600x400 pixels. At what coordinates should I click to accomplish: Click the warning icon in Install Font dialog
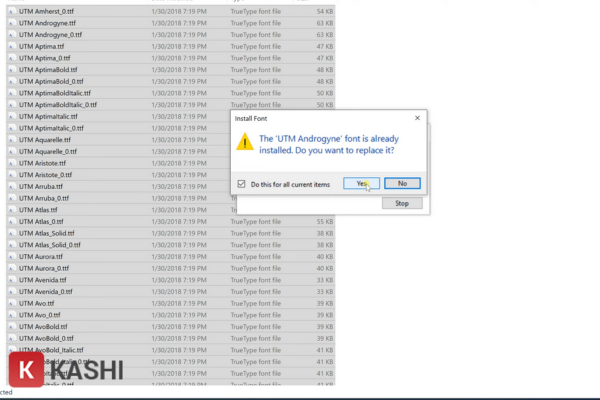(x=245, y=144)
